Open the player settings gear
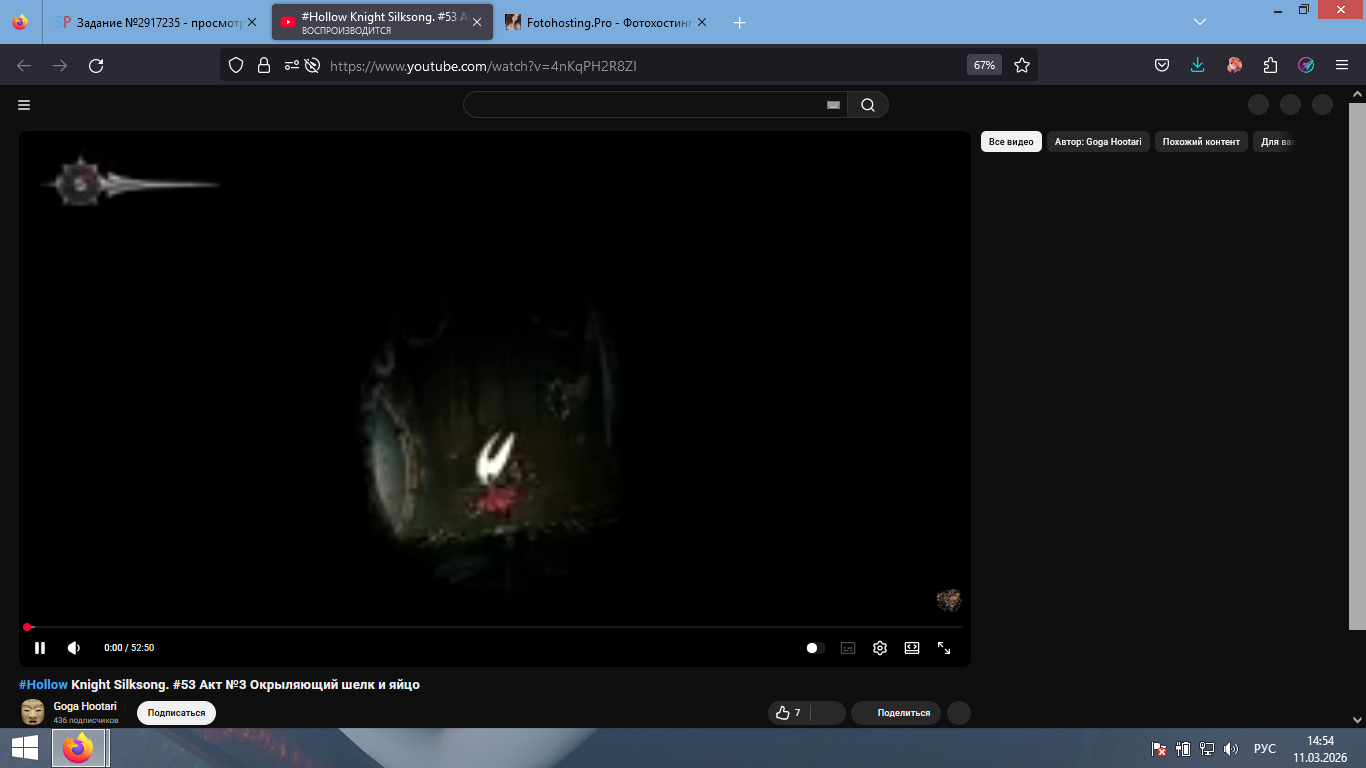Screen dimensions: 1366x768 pos(880,648)
